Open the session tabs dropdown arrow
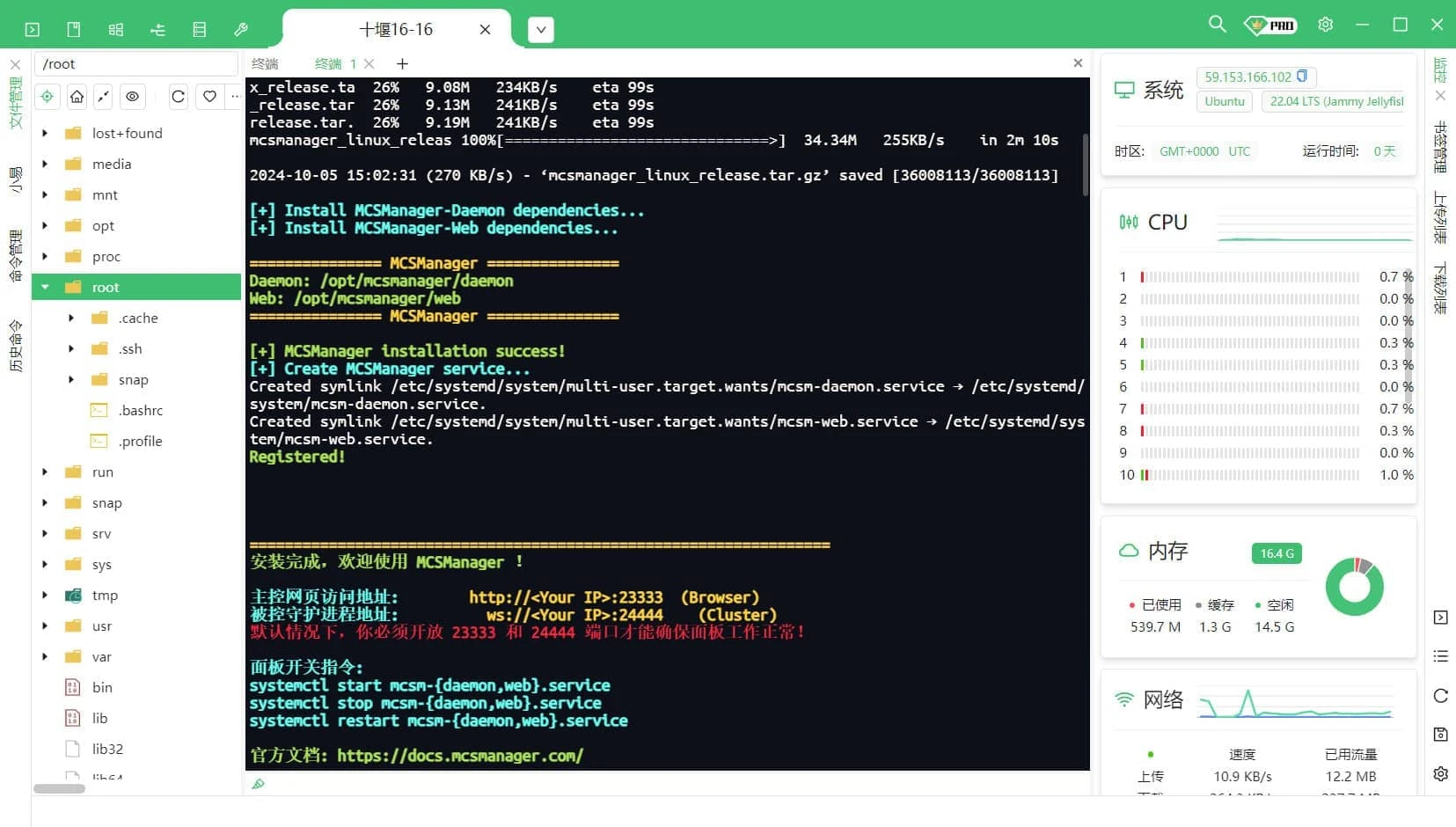 pyautogui.click(x=541, y=30)
